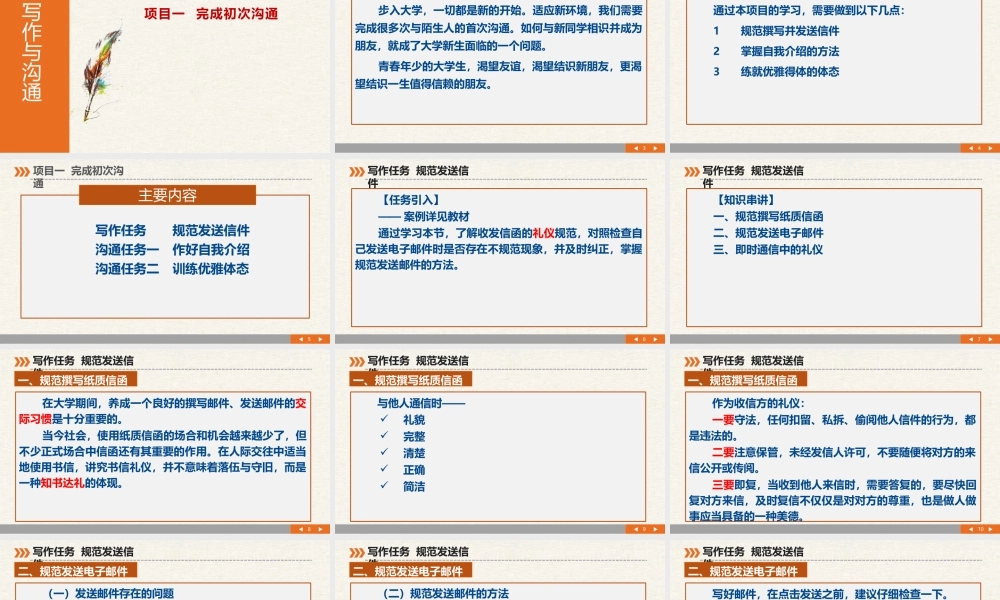Click the 一、规范撰写纸质信函 label on slide 9
The width and height of the screenshot is (1000, 600).
(x=411, y=380)
